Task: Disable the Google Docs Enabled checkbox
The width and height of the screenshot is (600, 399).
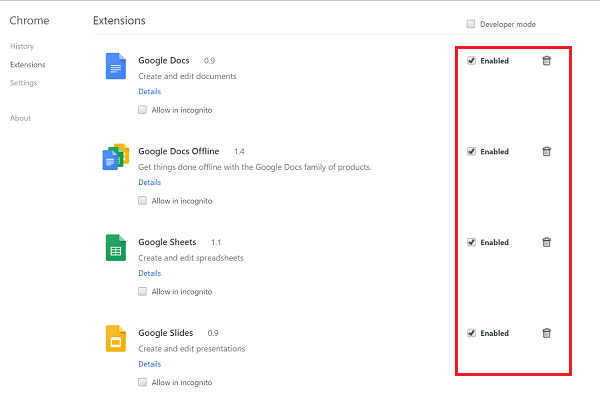Action: 471,60
